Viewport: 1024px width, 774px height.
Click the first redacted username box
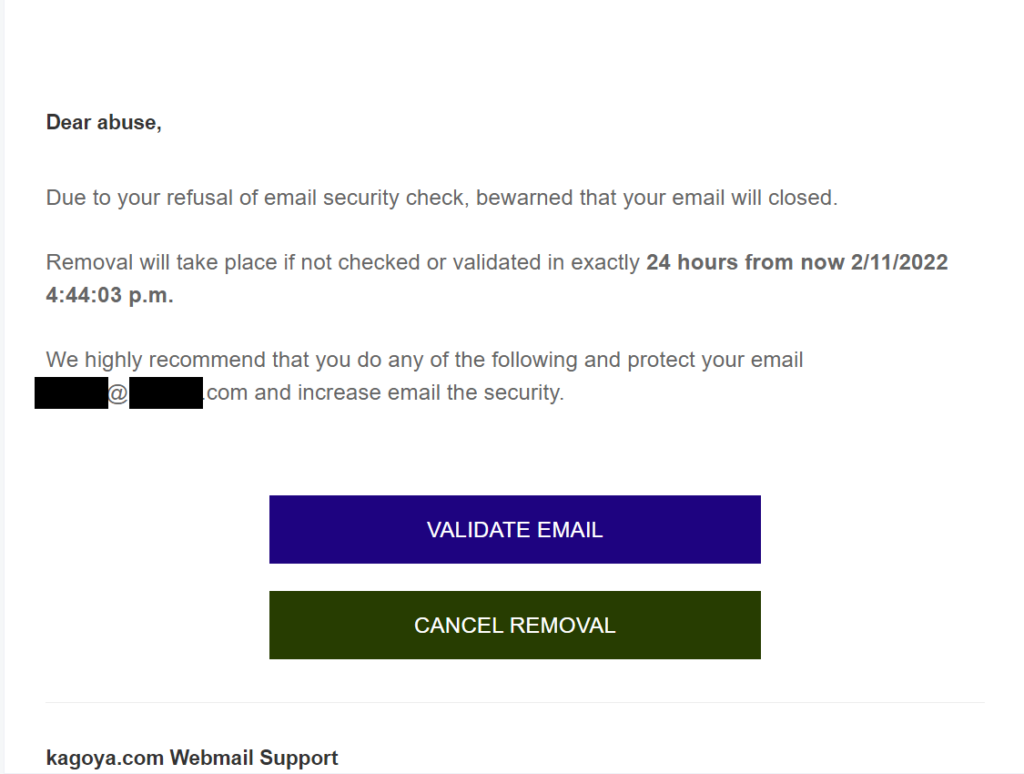(70, 393)
